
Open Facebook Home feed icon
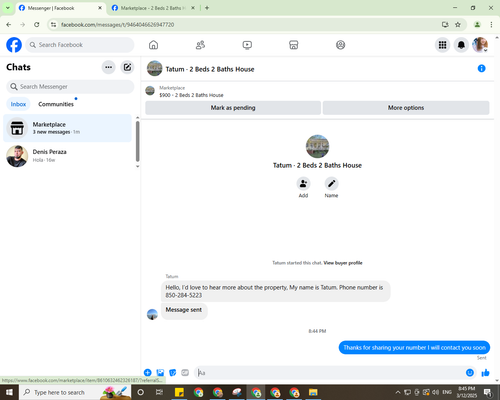tap(153, 45)
